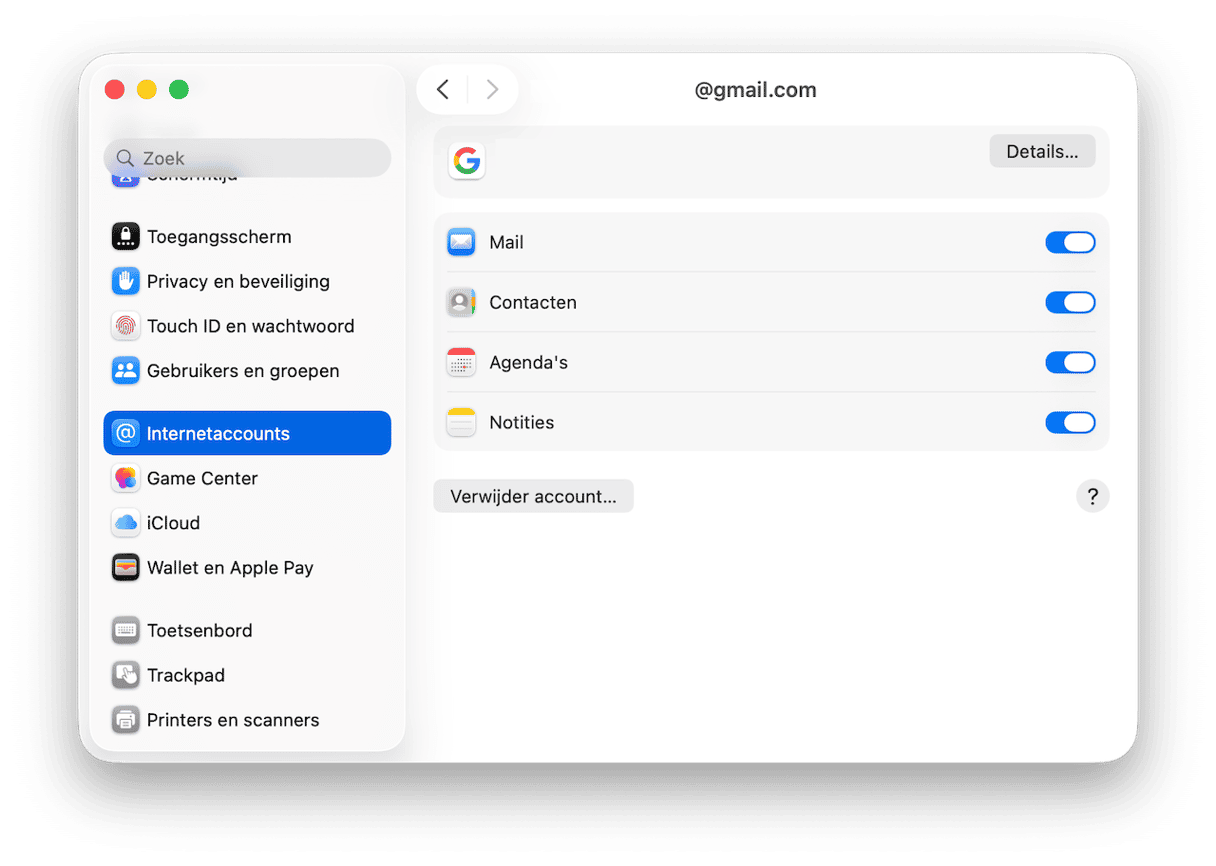The image size is (1216, 866).
Task: Disable the Notities toggle
Action: click(1070, 422)
